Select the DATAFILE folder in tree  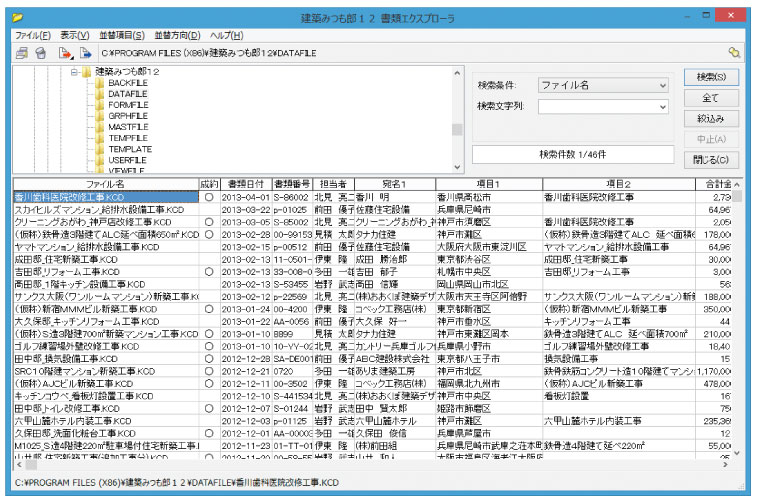point(127,94)
